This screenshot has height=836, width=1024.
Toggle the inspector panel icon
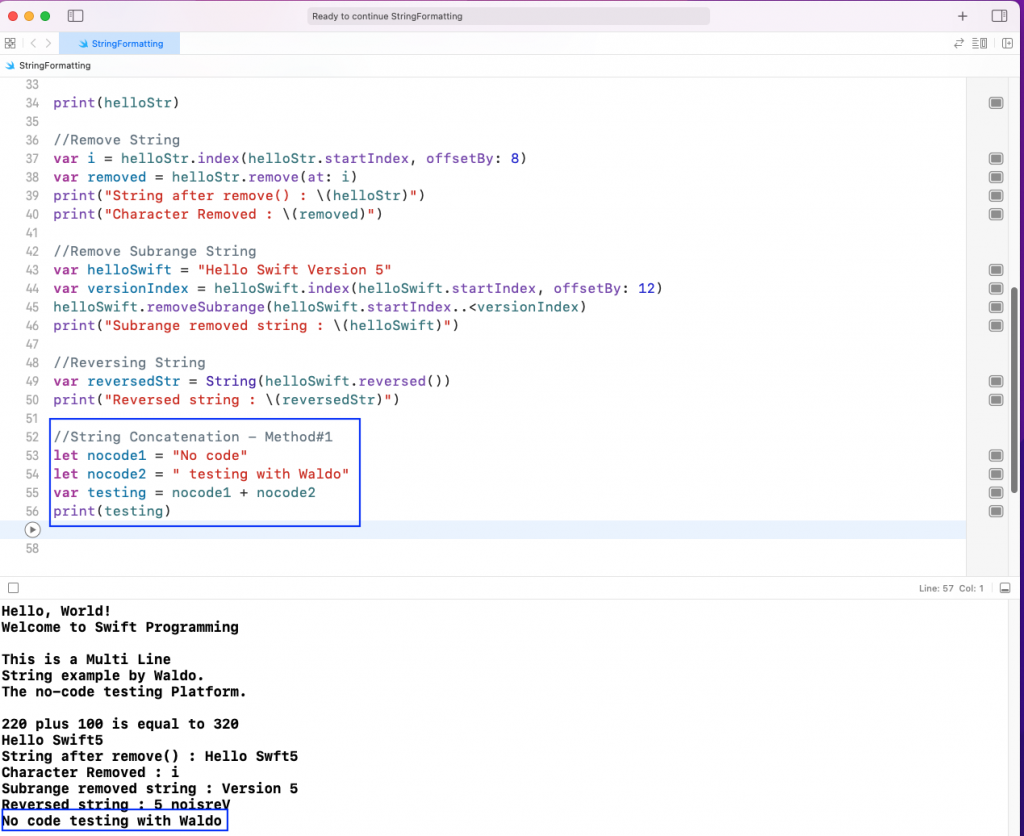click(999, 16)
